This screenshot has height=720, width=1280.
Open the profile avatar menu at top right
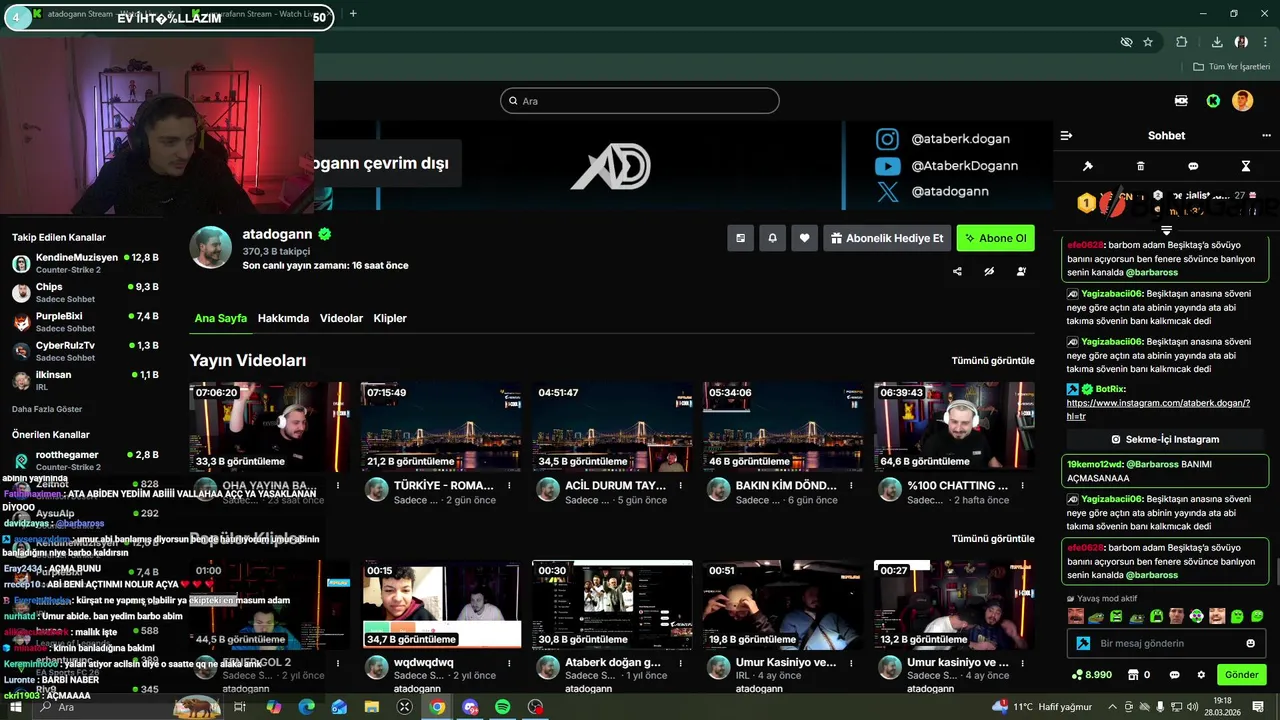point(1242,101)
